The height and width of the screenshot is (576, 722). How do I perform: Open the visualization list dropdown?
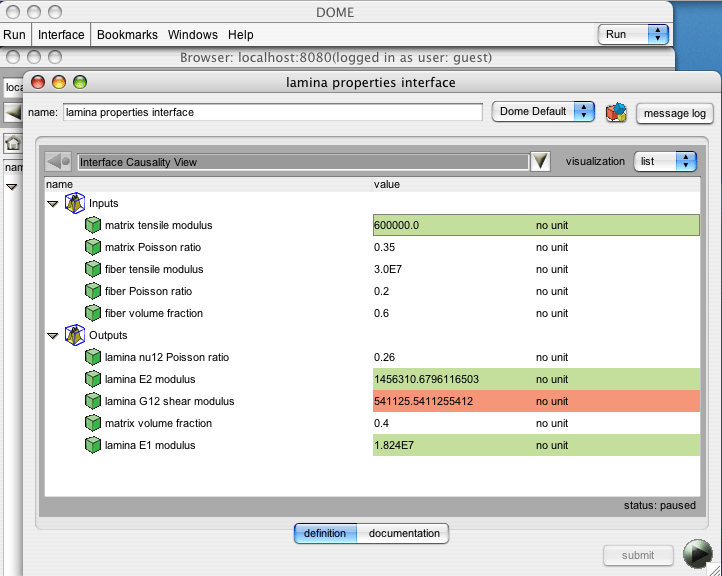point(665,161)
